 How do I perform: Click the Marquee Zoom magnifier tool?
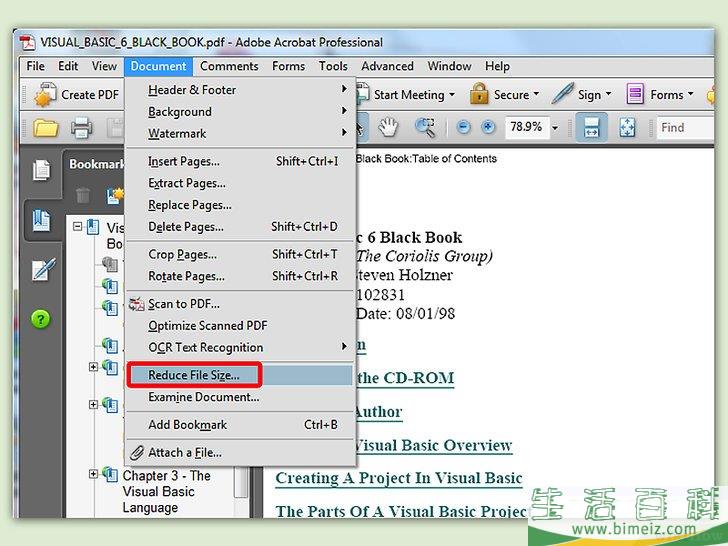point(425,127)
